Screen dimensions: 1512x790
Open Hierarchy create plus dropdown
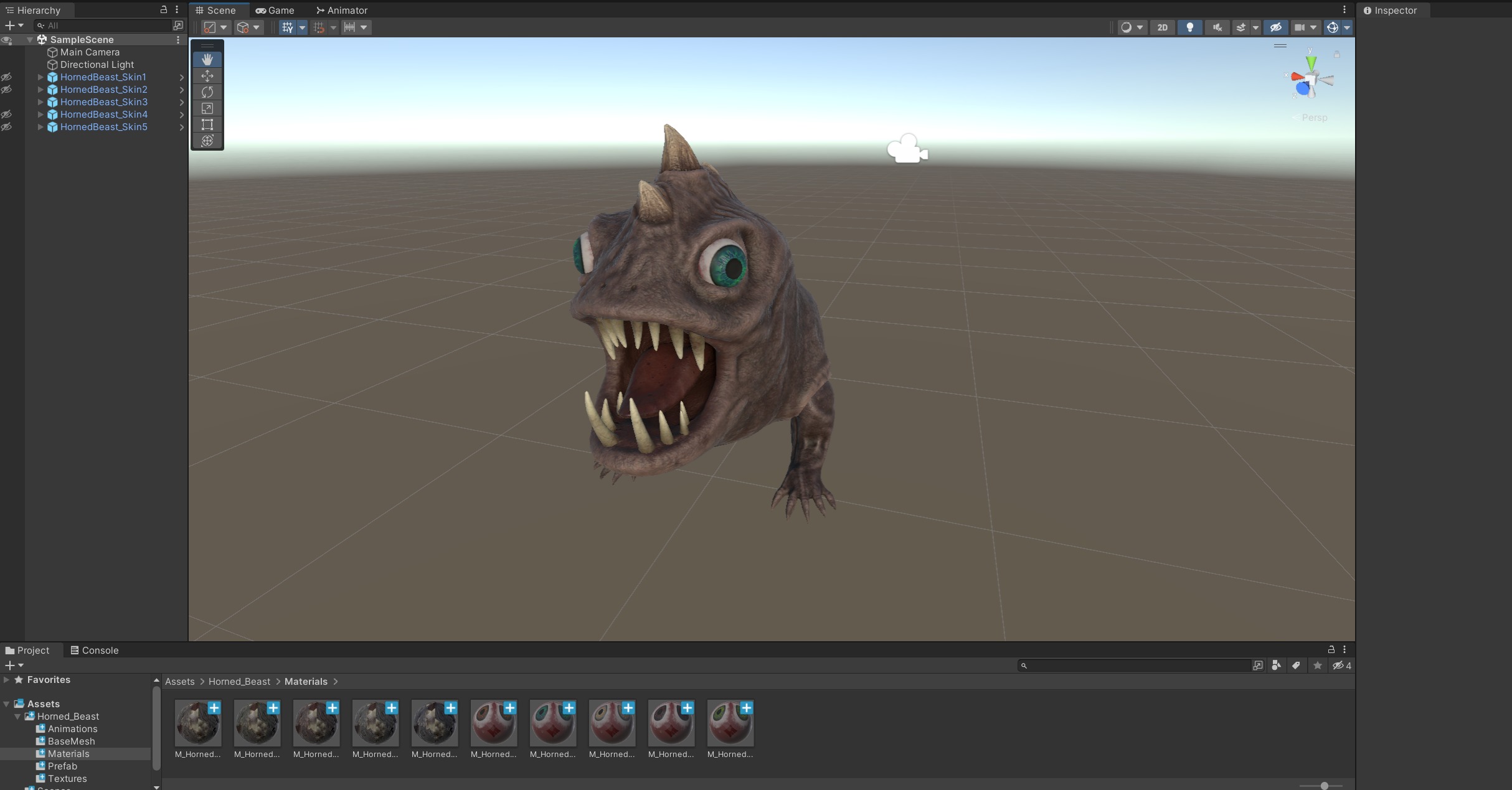point(14,26)
